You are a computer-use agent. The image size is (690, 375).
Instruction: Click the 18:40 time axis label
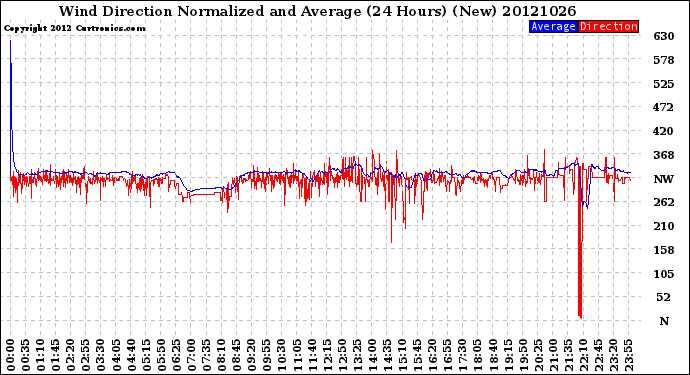493,355
